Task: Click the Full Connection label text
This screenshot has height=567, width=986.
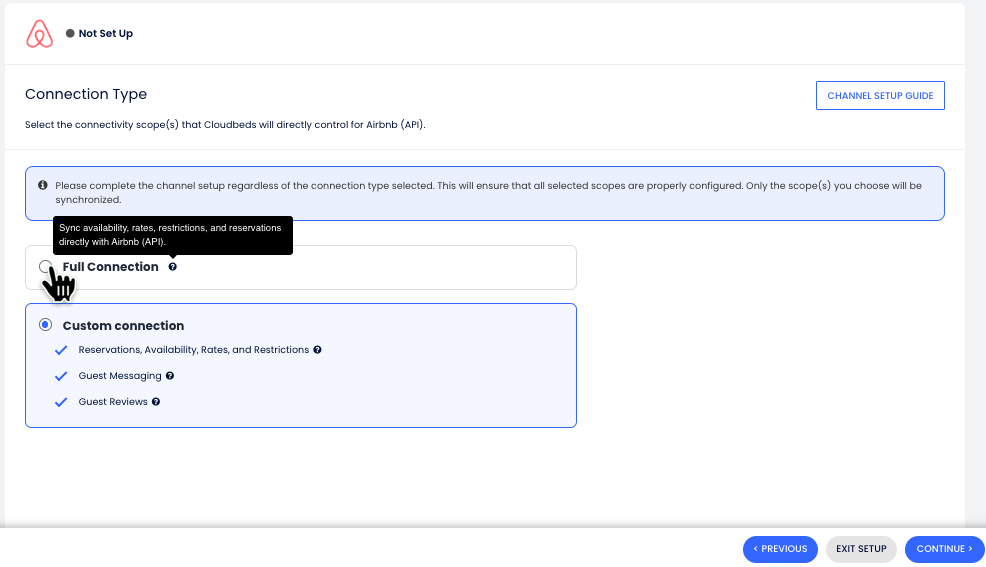Action: tap(110, 267)
